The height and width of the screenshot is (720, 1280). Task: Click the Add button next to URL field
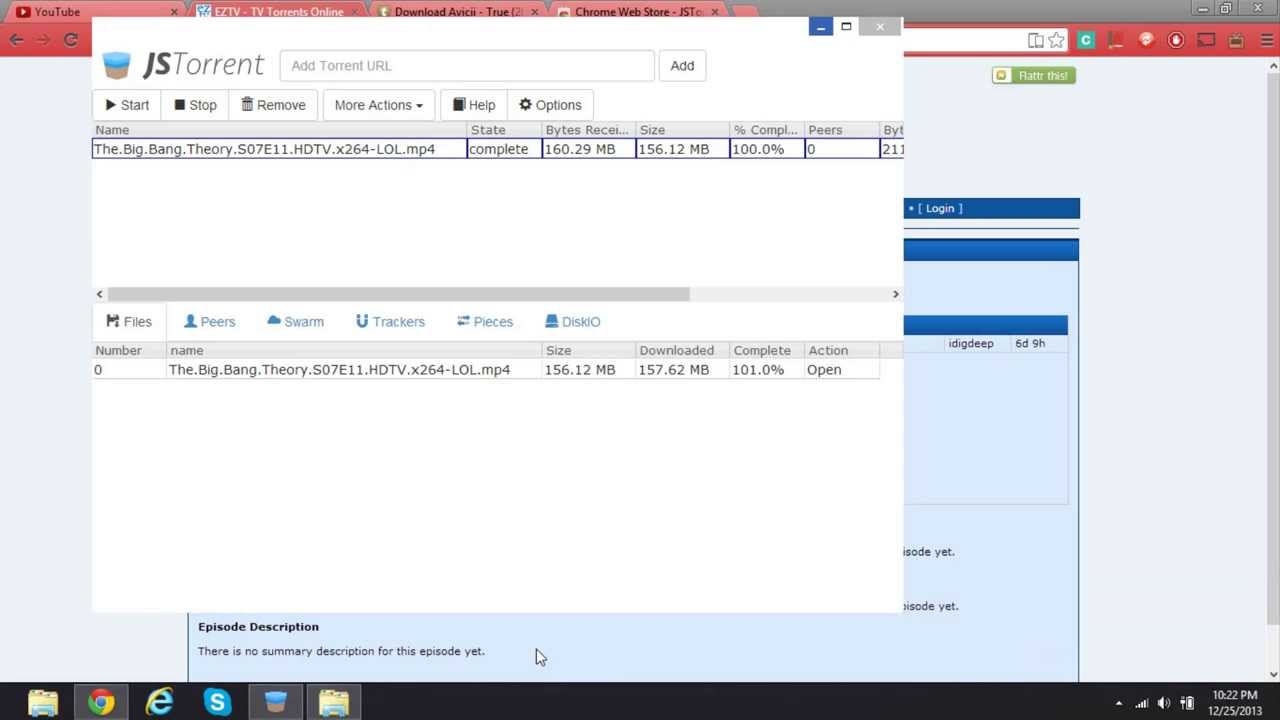[x=682, y=66]
